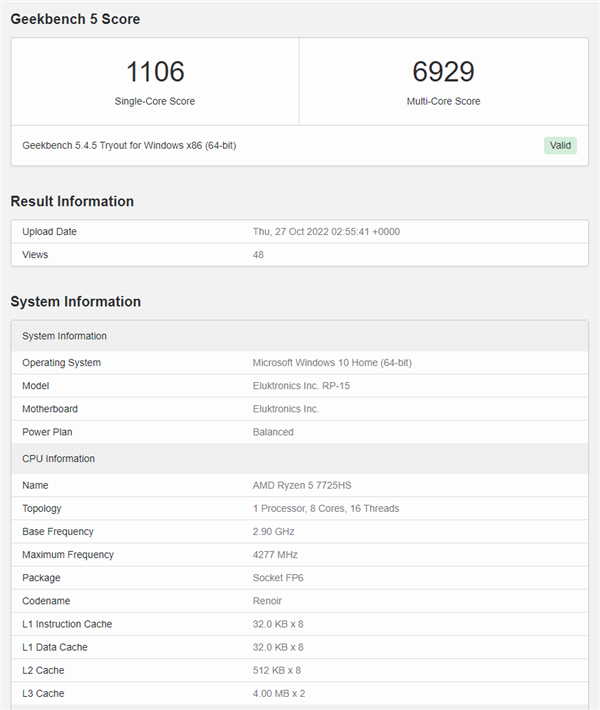Click the Views count of 48
The width and height of the screenshot is (600, 710).
pyautogui.click(x=259, y=255)
